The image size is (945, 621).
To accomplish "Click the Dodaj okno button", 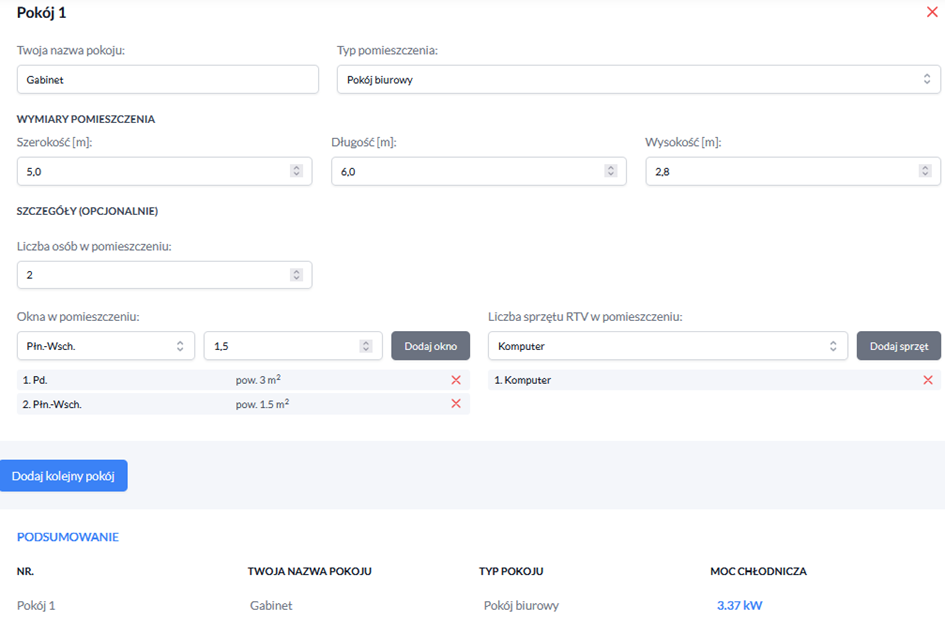I will 430,346.
